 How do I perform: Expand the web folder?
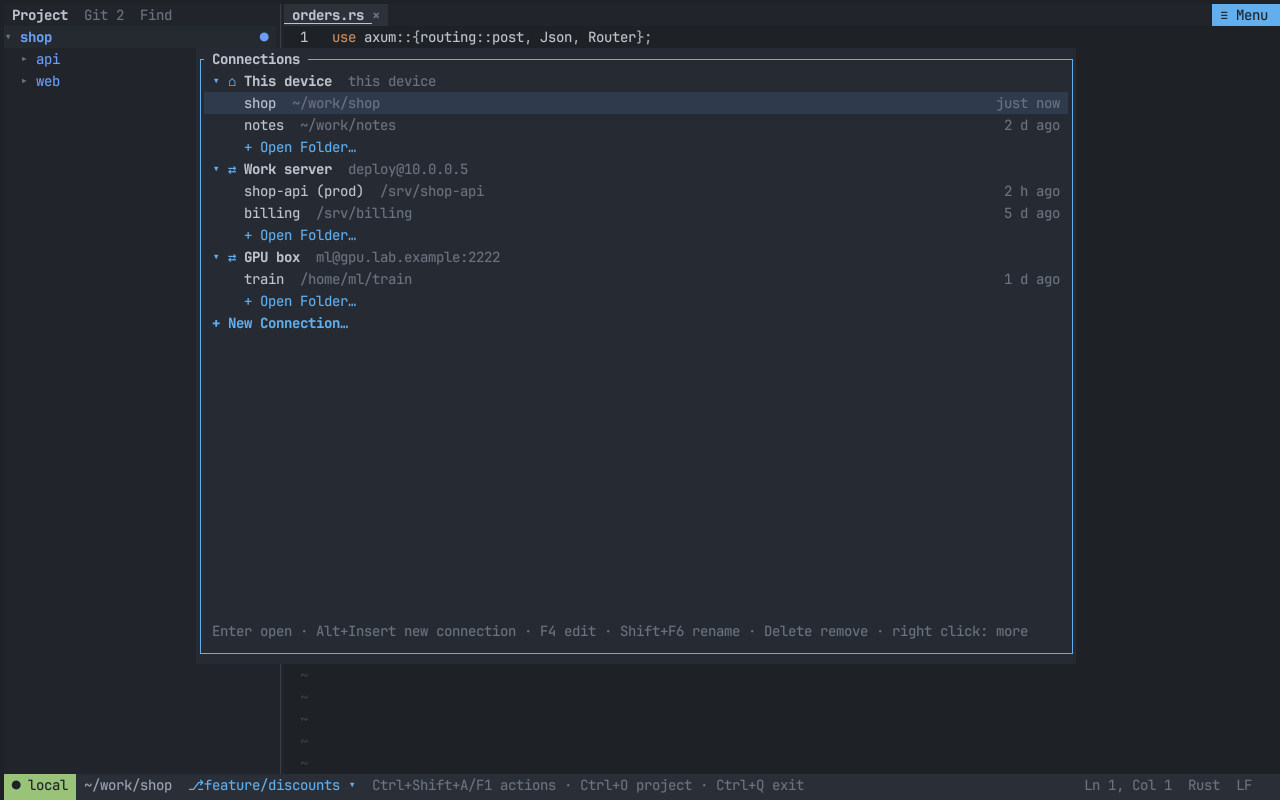24,81
